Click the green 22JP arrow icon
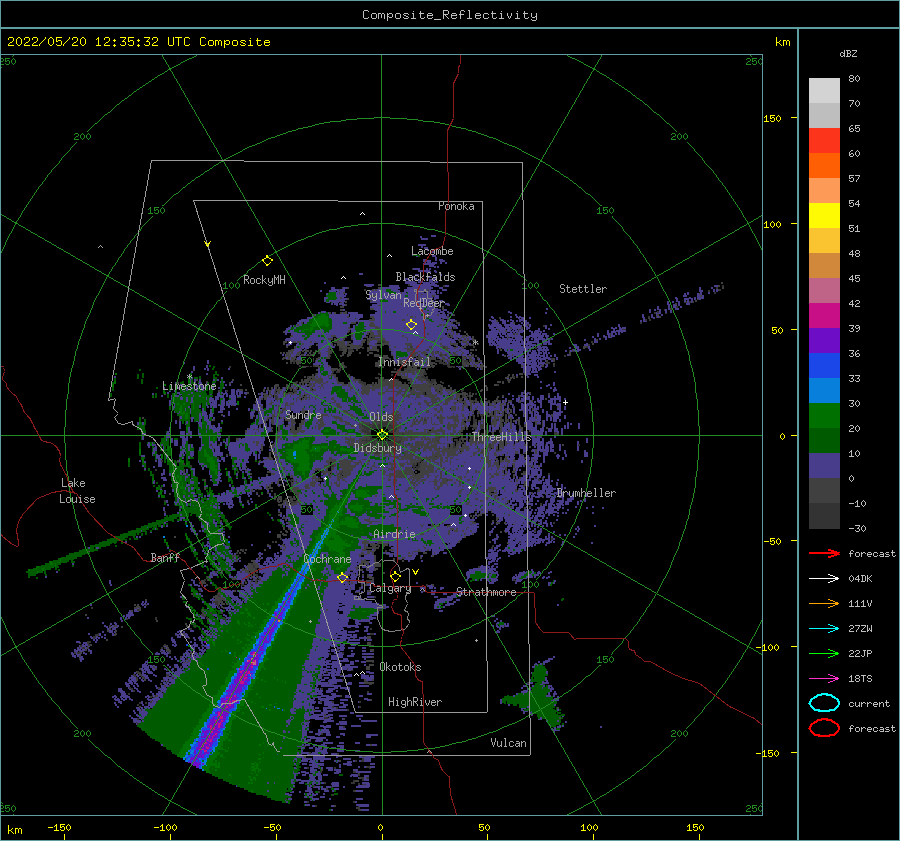 pos(824,653)
